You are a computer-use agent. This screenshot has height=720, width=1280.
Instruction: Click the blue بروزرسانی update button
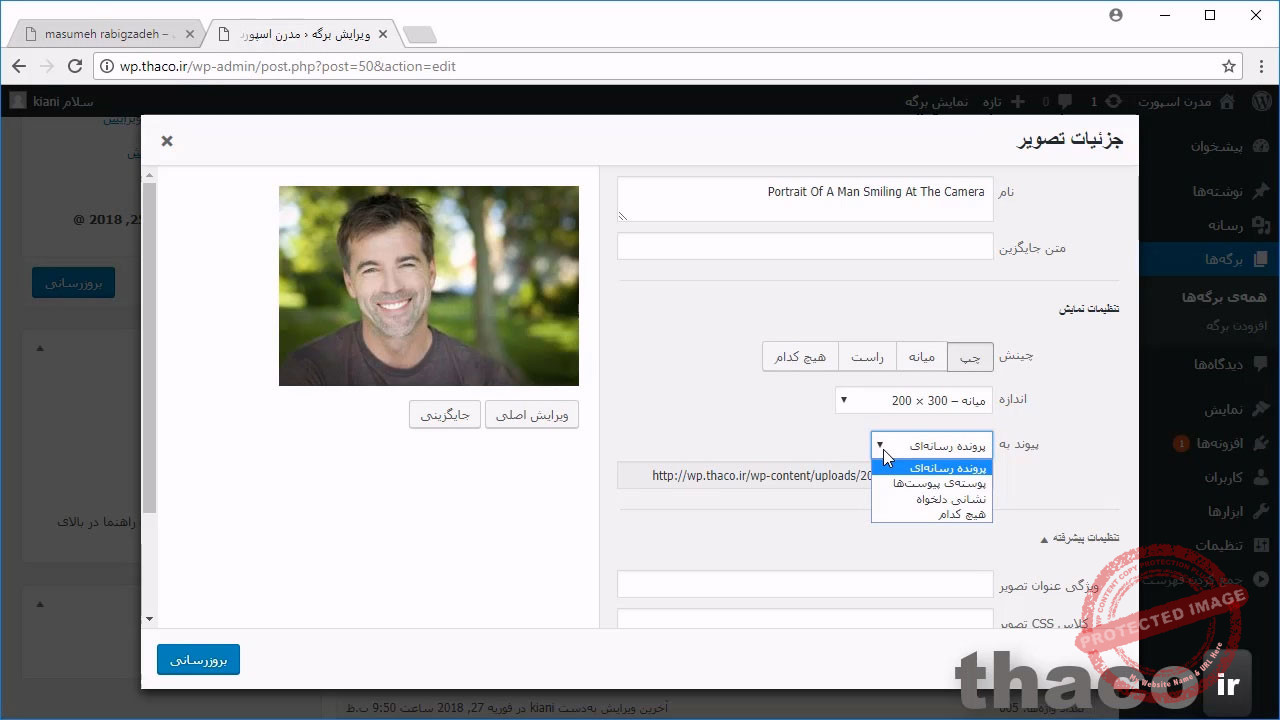[198, 659]
